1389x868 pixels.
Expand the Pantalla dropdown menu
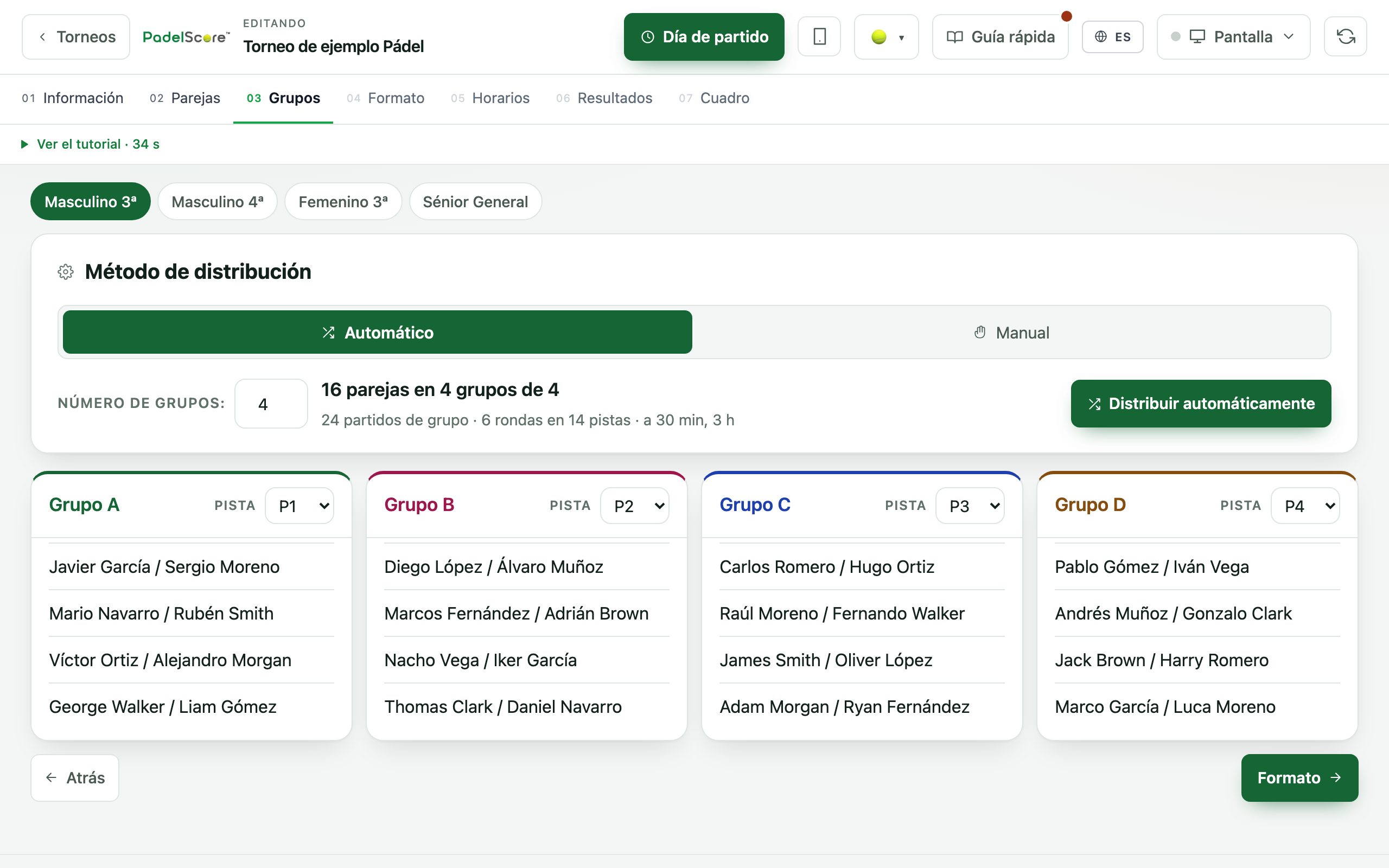(x=1233, y=37)
